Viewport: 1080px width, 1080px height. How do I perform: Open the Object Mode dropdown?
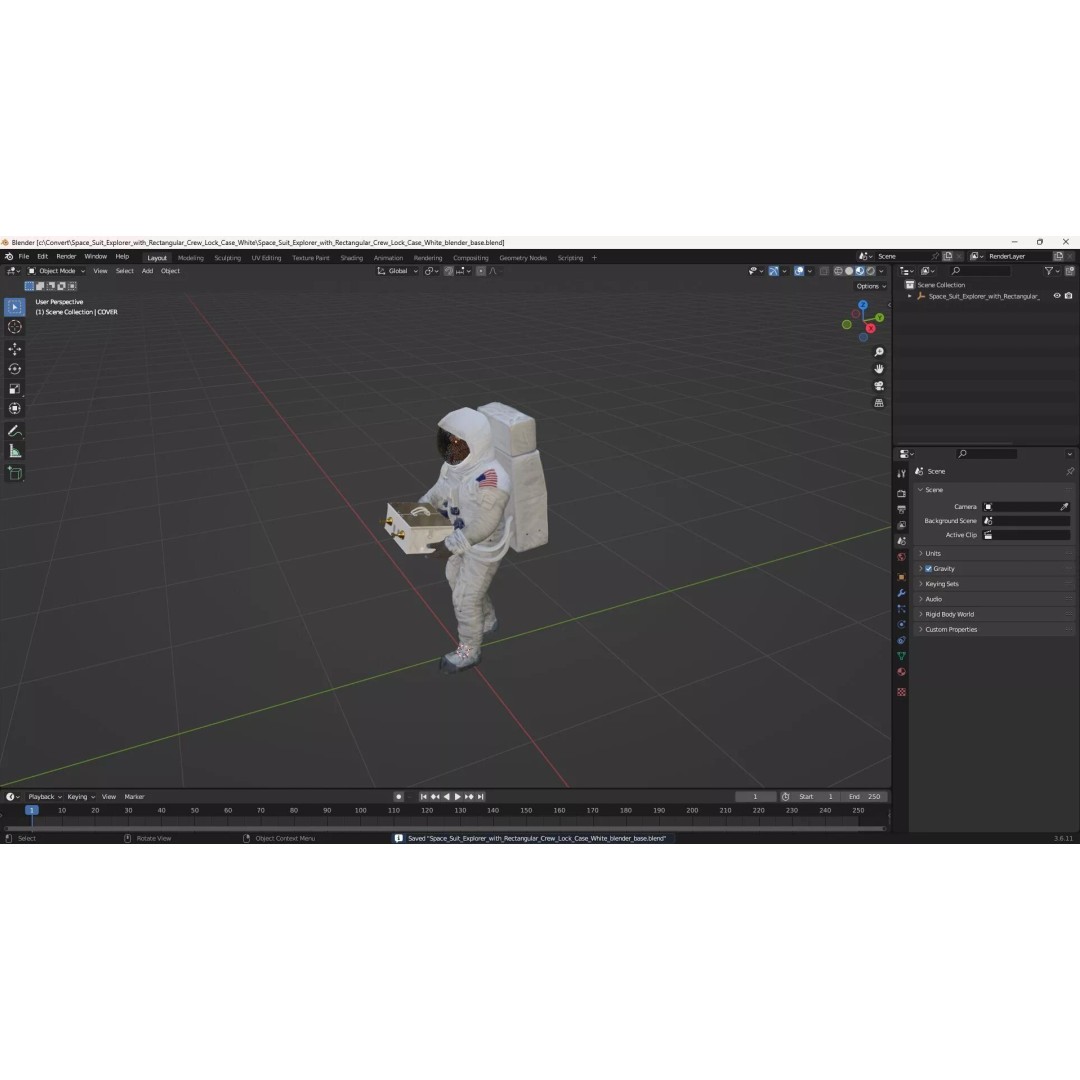click(56, 271)
